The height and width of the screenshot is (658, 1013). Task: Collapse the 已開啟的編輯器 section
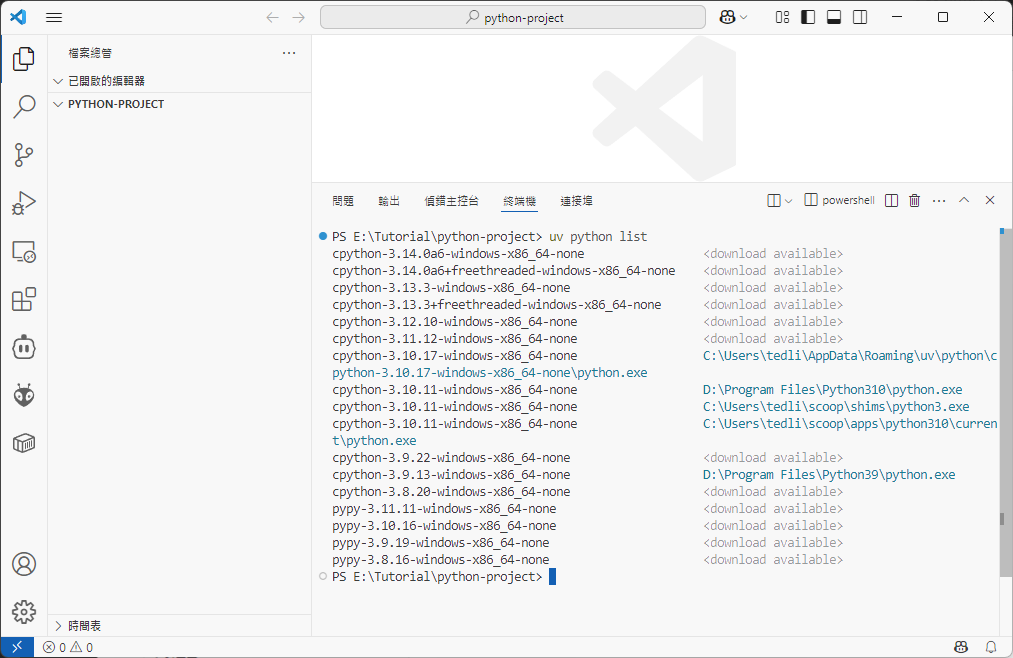(57, 80)
